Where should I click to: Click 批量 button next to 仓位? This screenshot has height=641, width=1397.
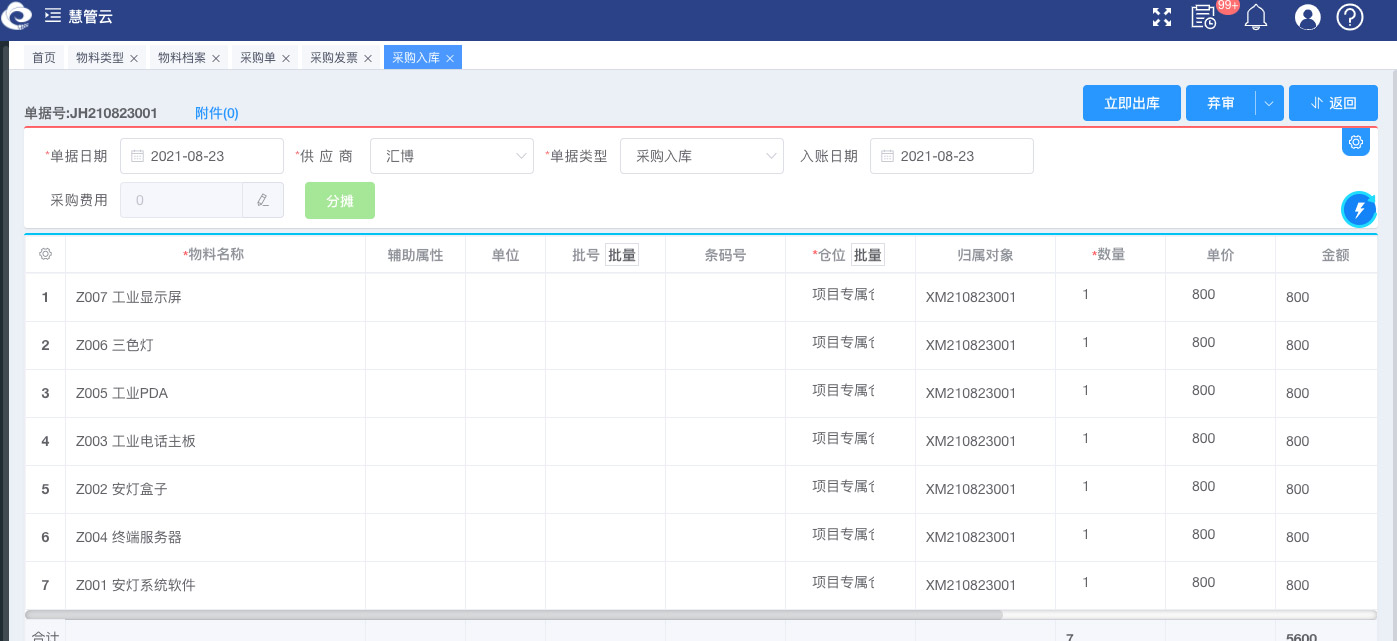868,255
